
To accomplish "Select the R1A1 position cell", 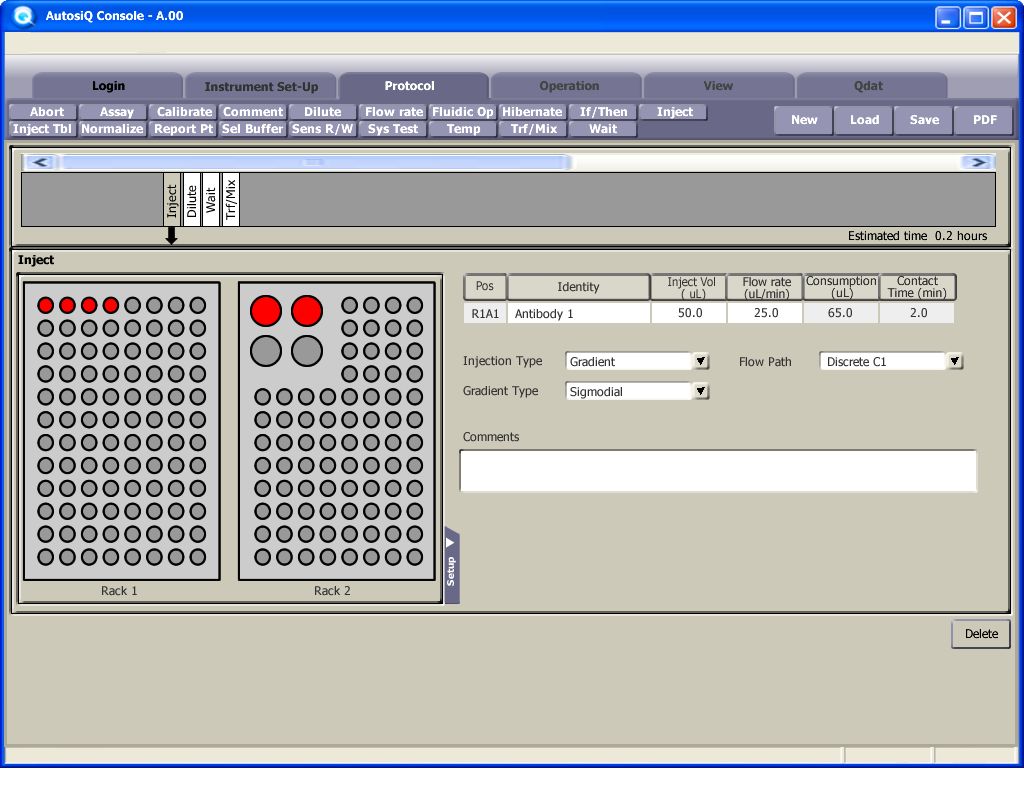I will tap(485, 313).
